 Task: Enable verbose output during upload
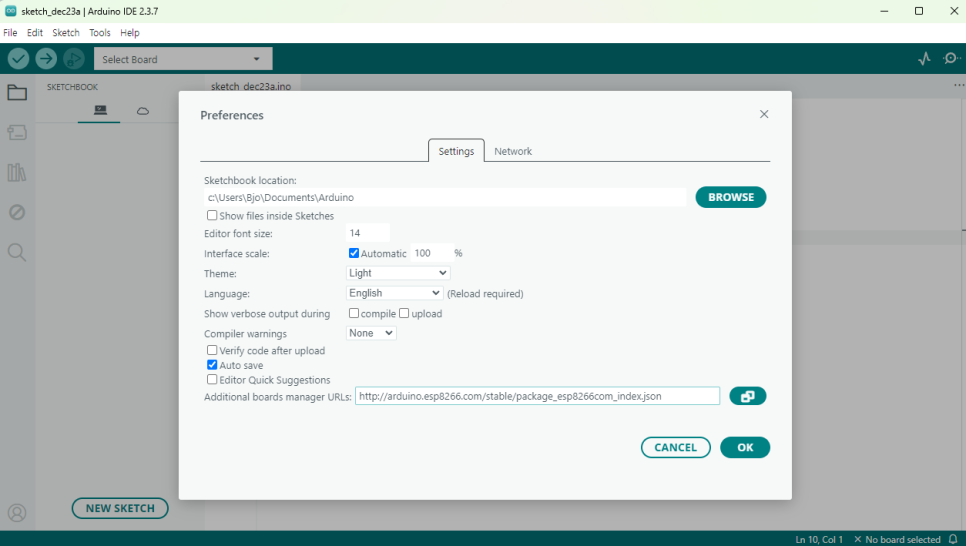pos(404,313)
